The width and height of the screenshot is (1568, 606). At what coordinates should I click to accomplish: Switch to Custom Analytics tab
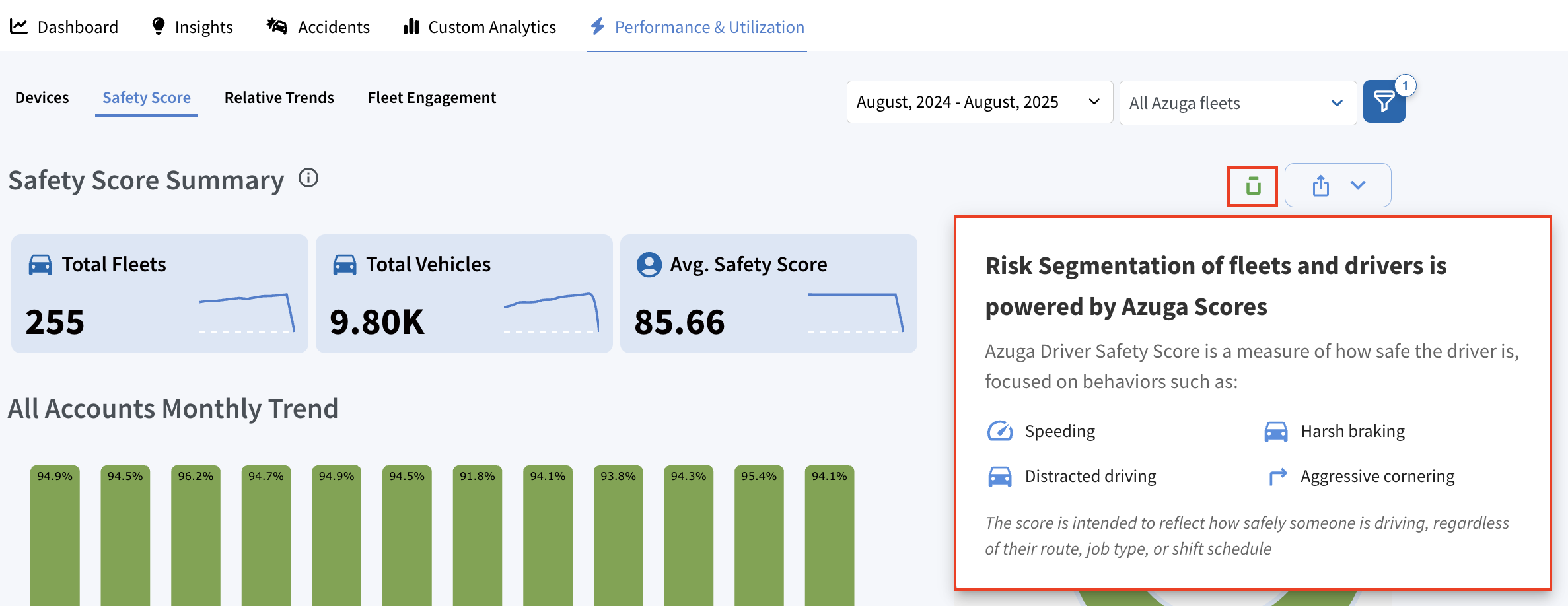(x=480, y=27)
